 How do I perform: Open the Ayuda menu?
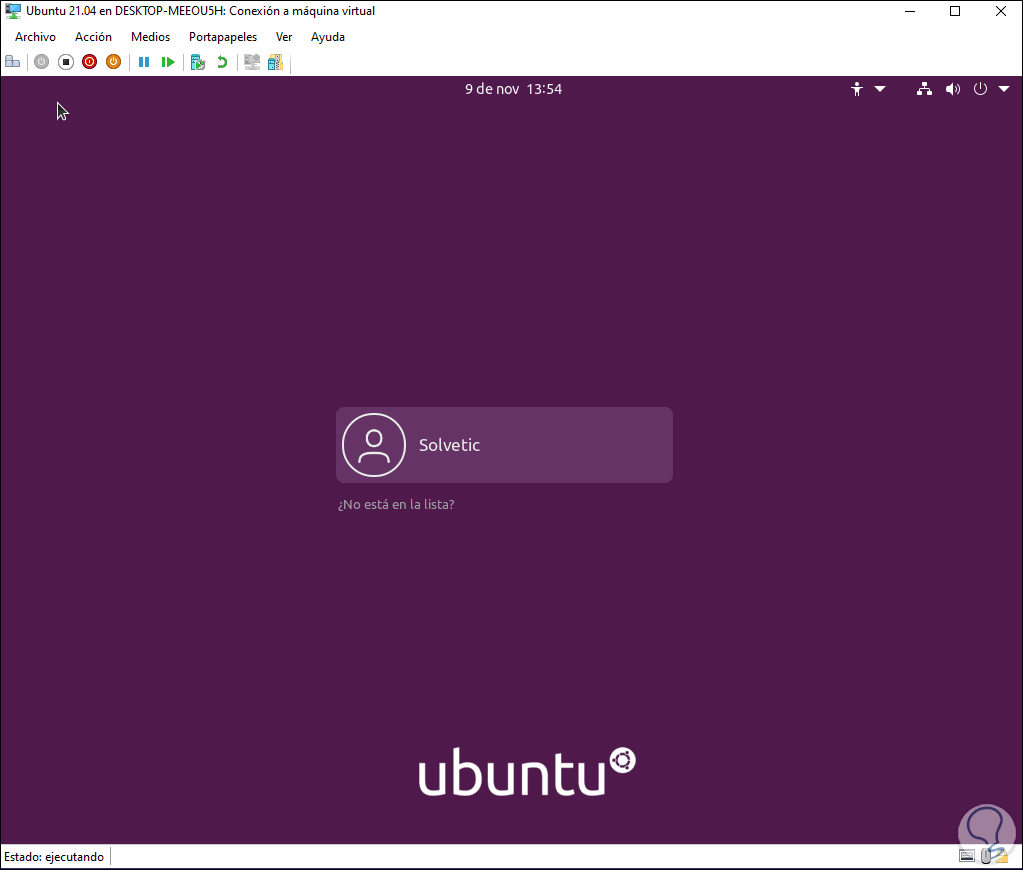coord(328,37)
